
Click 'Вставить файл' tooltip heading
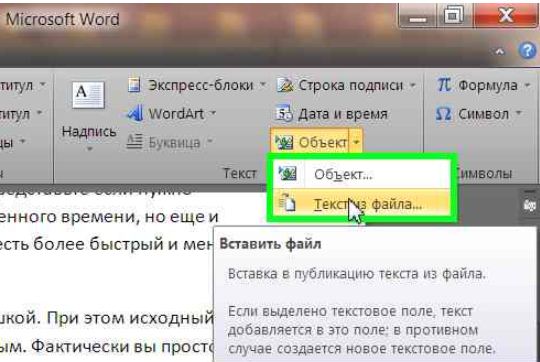(270, 244)
